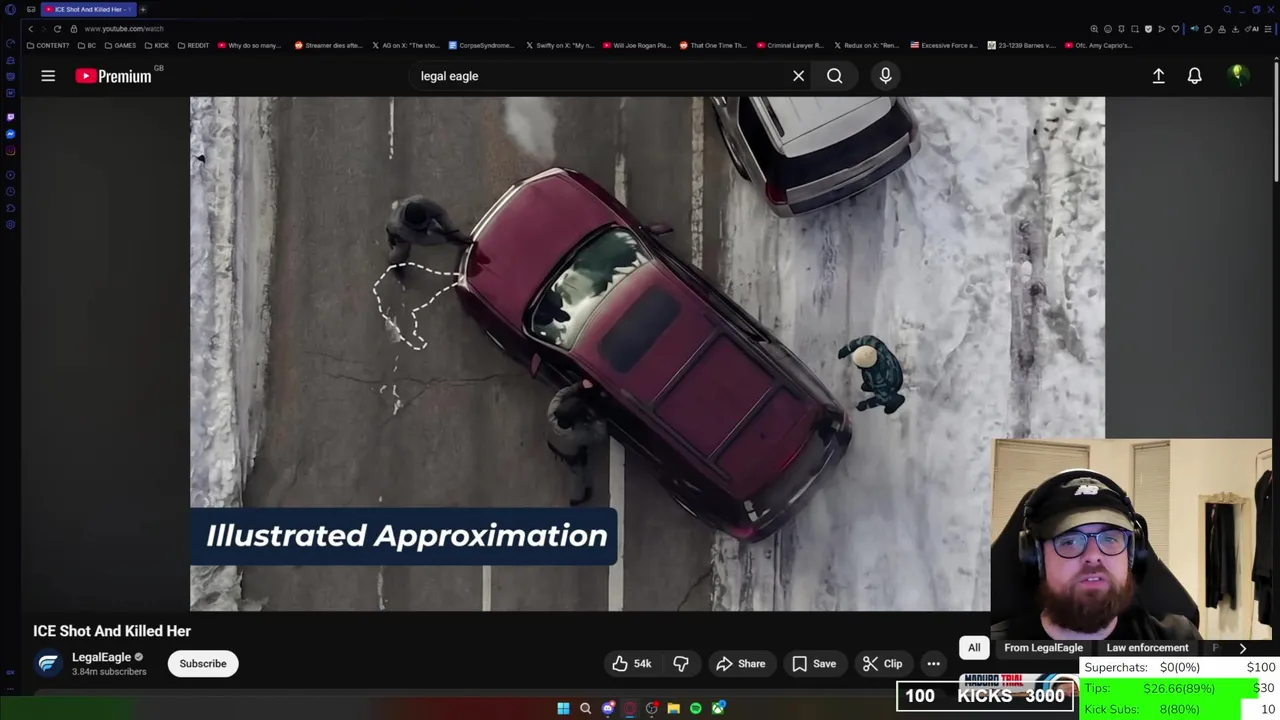The height and width of the screenshot is (720, 1280).
Task: Select 'Law enforcement' filter chip
Action: [1147, 648]
